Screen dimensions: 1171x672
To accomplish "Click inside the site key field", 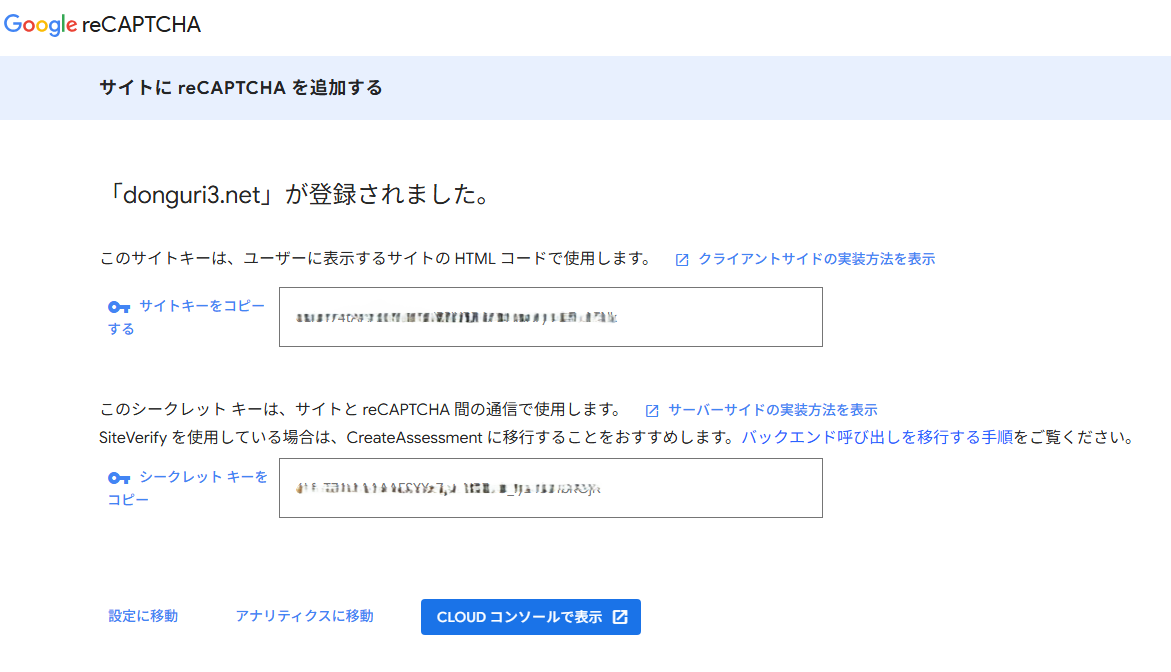I will (x=550, y=317).
